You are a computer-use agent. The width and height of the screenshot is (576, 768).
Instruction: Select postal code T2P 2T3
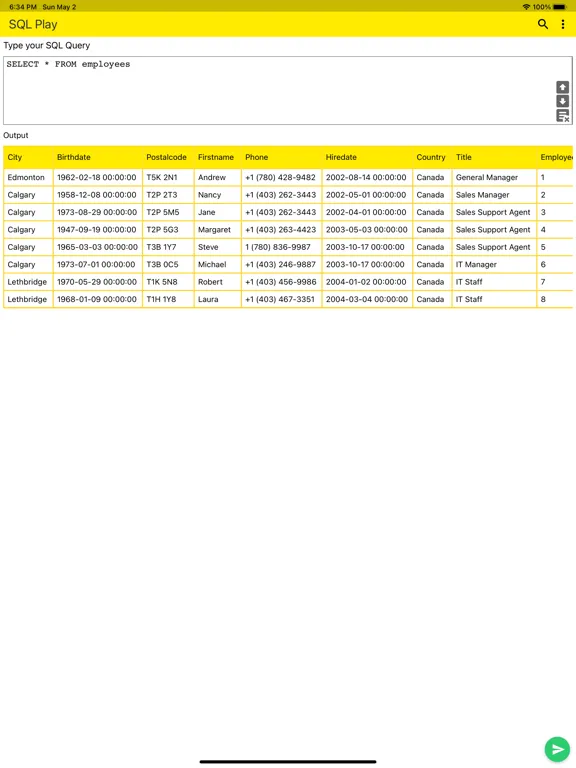pyautogui.click(x=168, y=195)
